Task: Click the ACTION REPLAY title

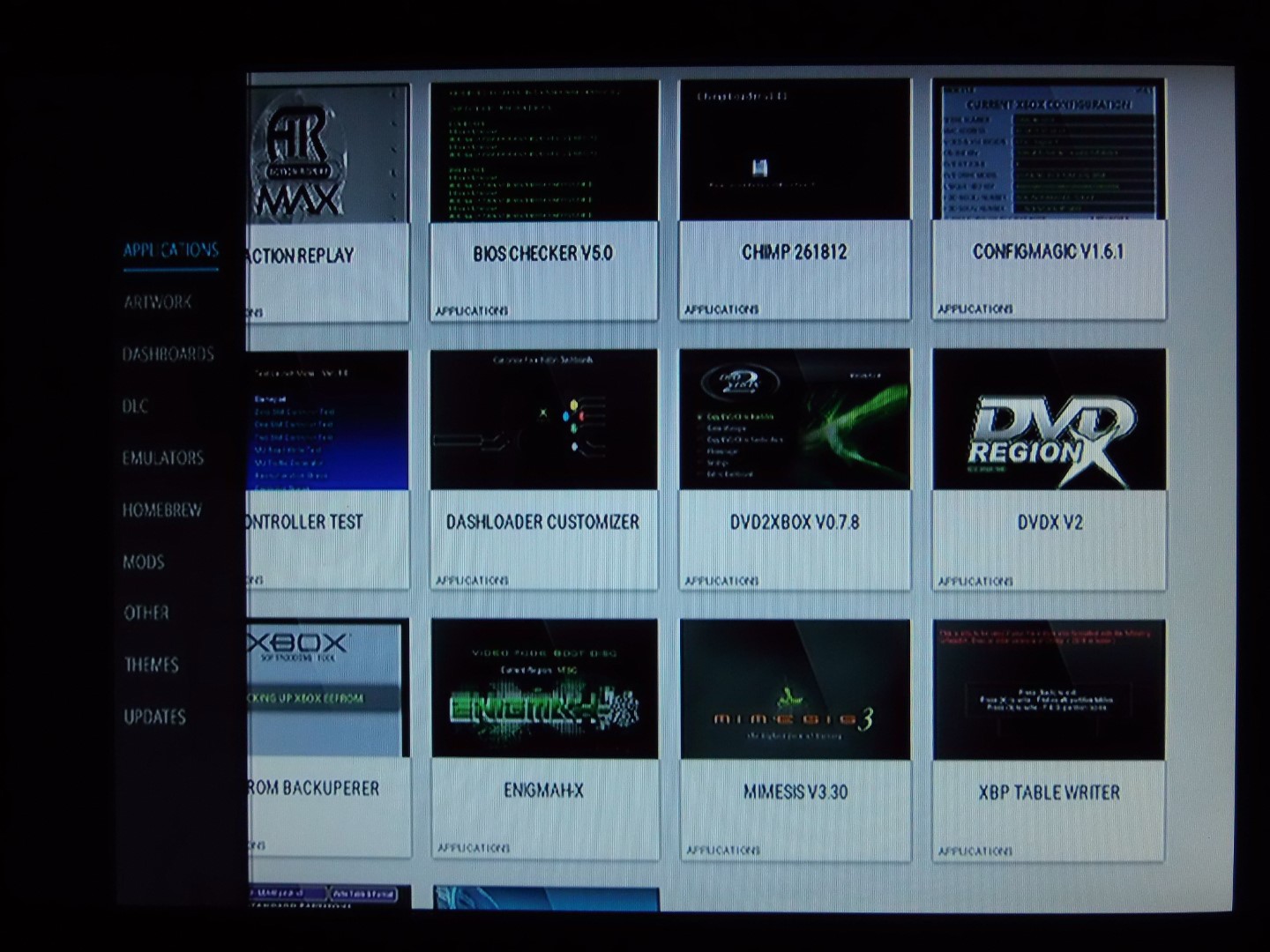Action: click(302, 257)
